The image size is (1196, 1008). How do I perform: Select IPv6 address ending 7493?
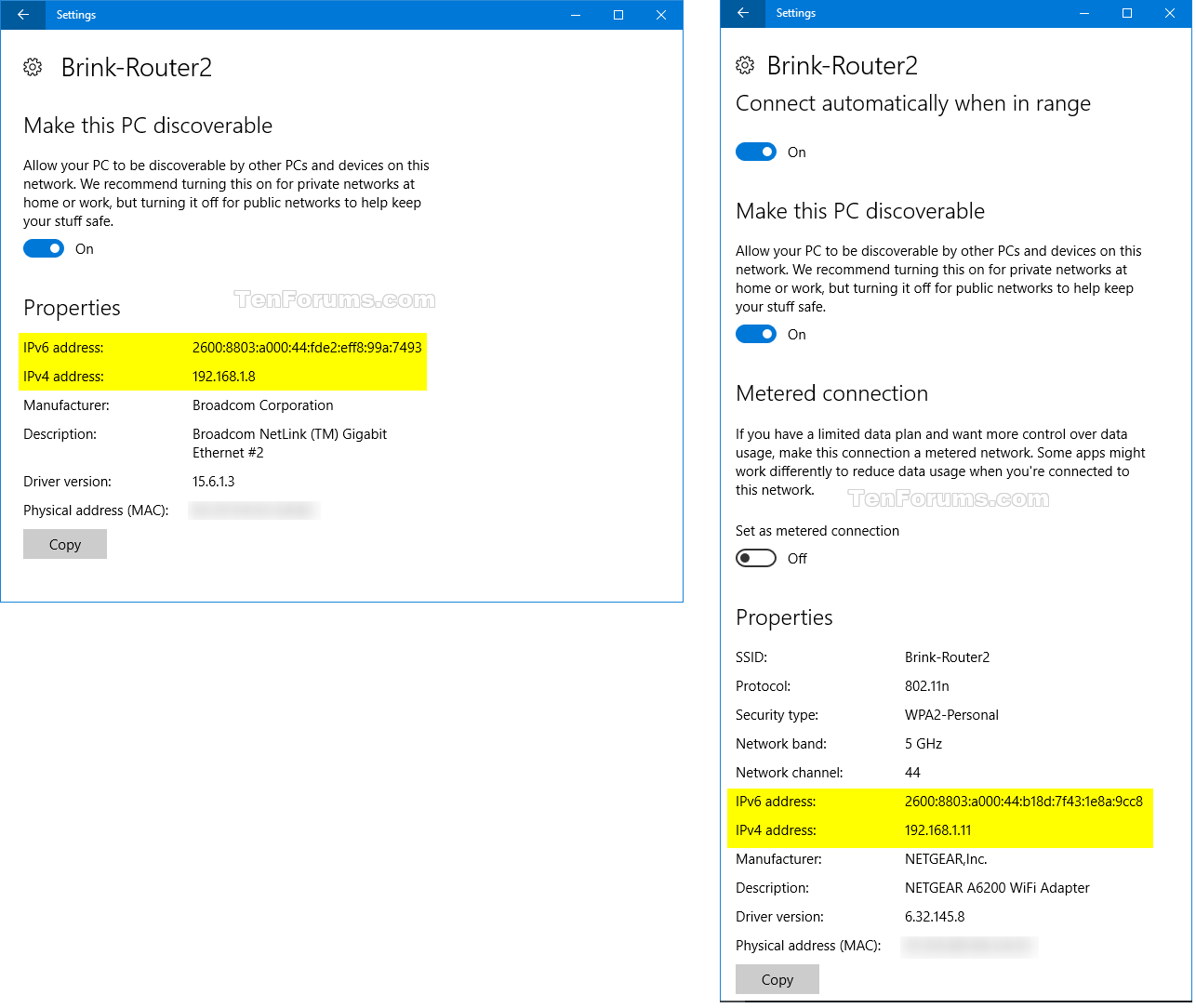tap(307, 348)
